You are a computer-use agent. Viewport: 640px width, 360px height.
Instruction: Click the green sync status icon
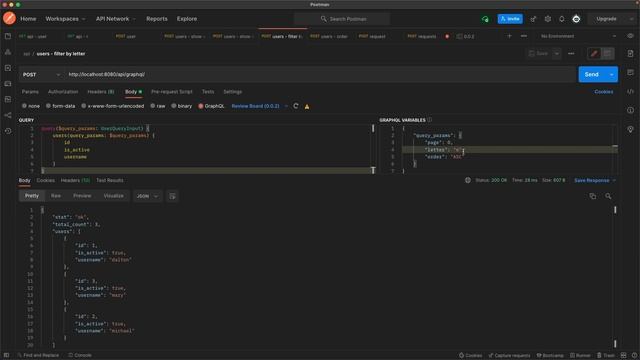(x=485, y=19)
